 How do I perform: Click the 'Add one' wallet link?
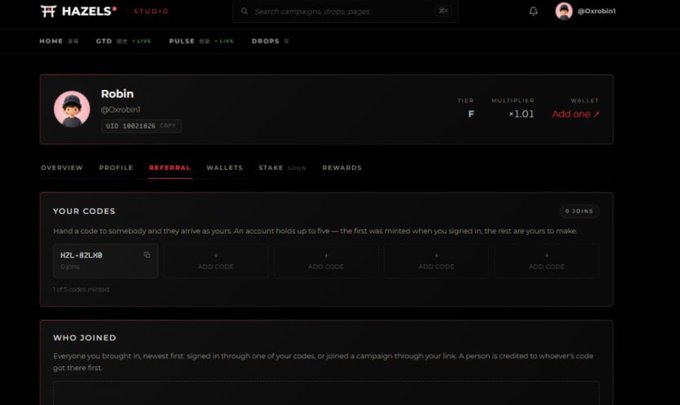coord(575,114)
